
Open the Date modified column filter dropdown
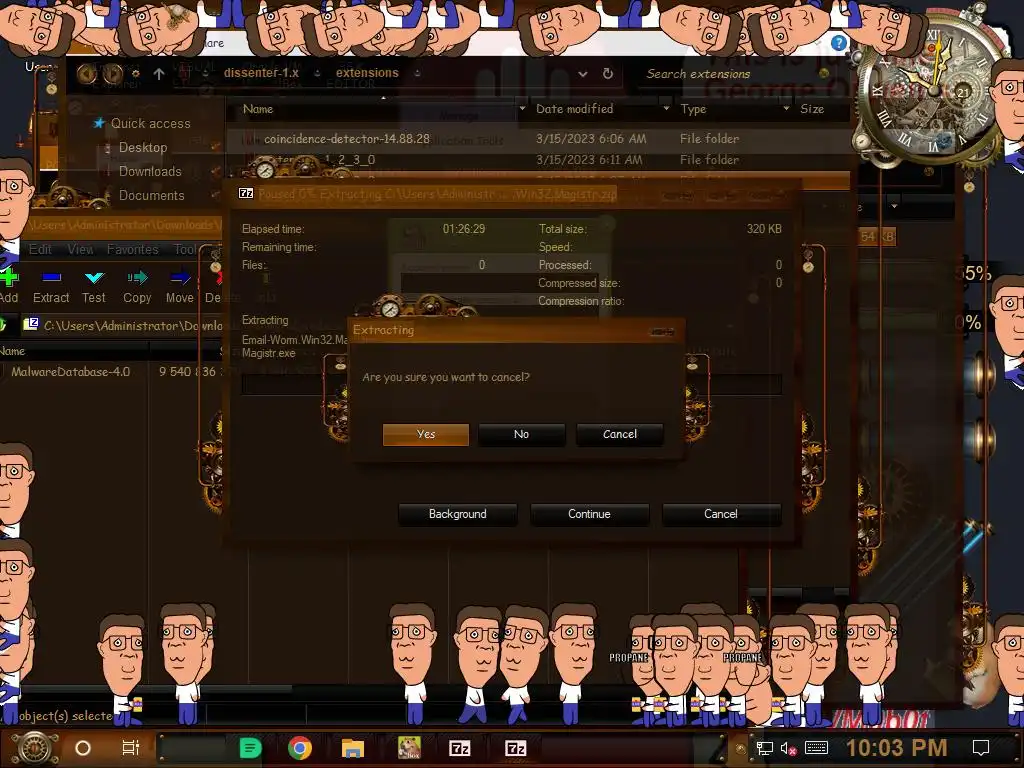tap(666, 108)
